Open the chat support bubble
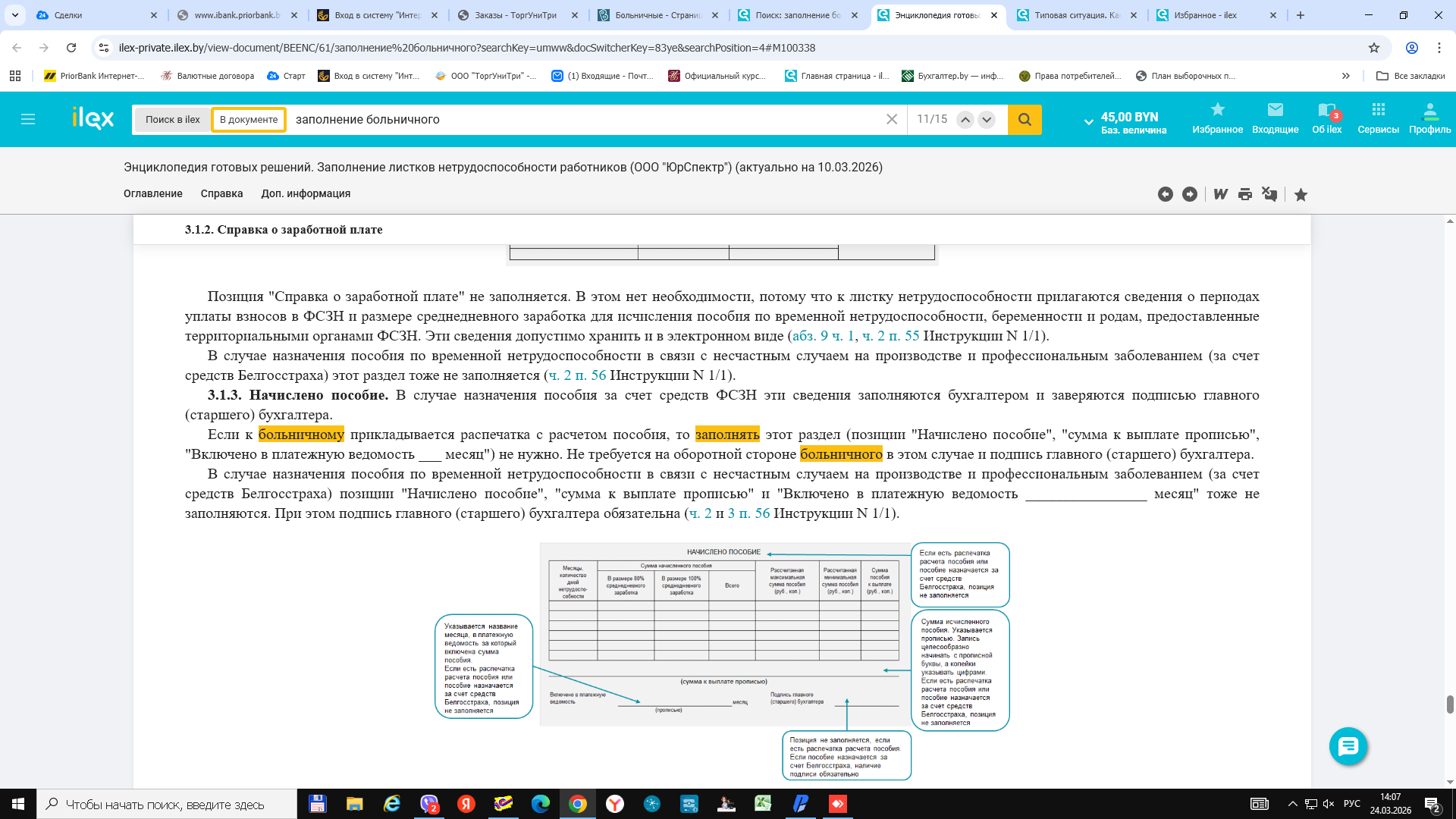The height and width of the screenshot is (819, 1456). tap(1348, 746)
